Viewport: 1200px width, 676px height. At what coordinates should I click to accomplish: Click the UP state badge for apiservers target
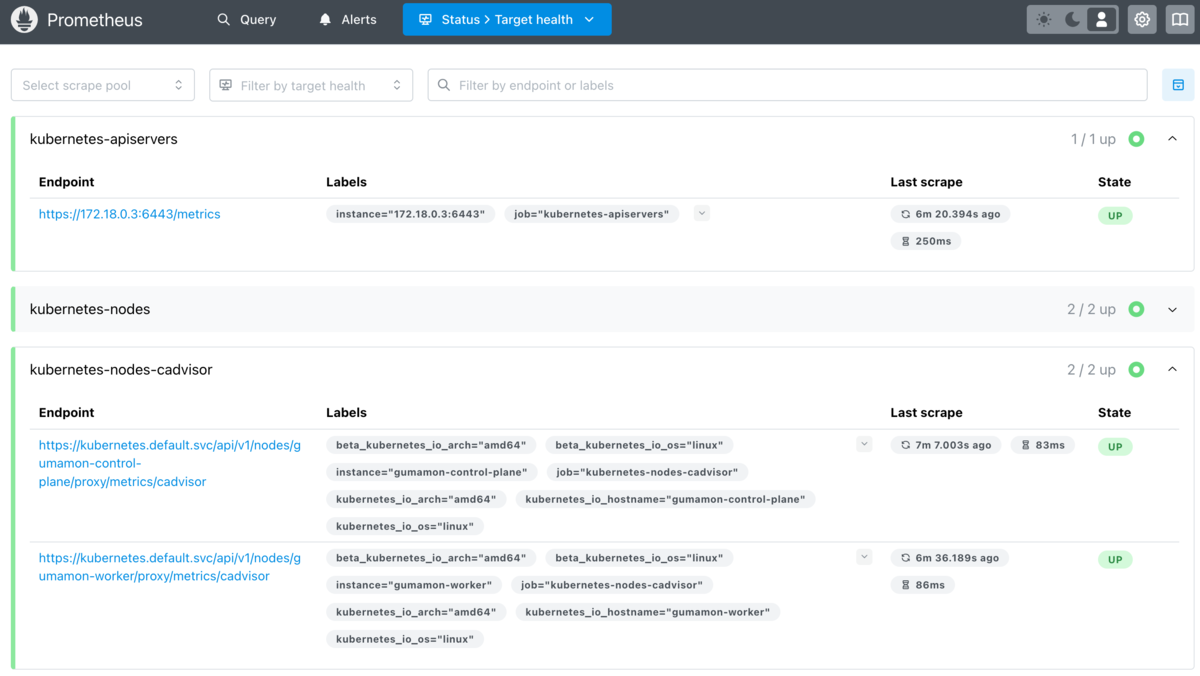click(x=1115, y=216)
